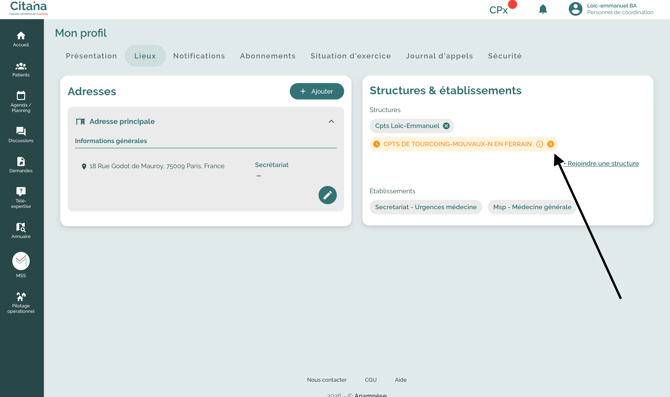This screenshot has height=397, width=670.
Task: Open Discussions in the sidebar
Action: (21, 134)
